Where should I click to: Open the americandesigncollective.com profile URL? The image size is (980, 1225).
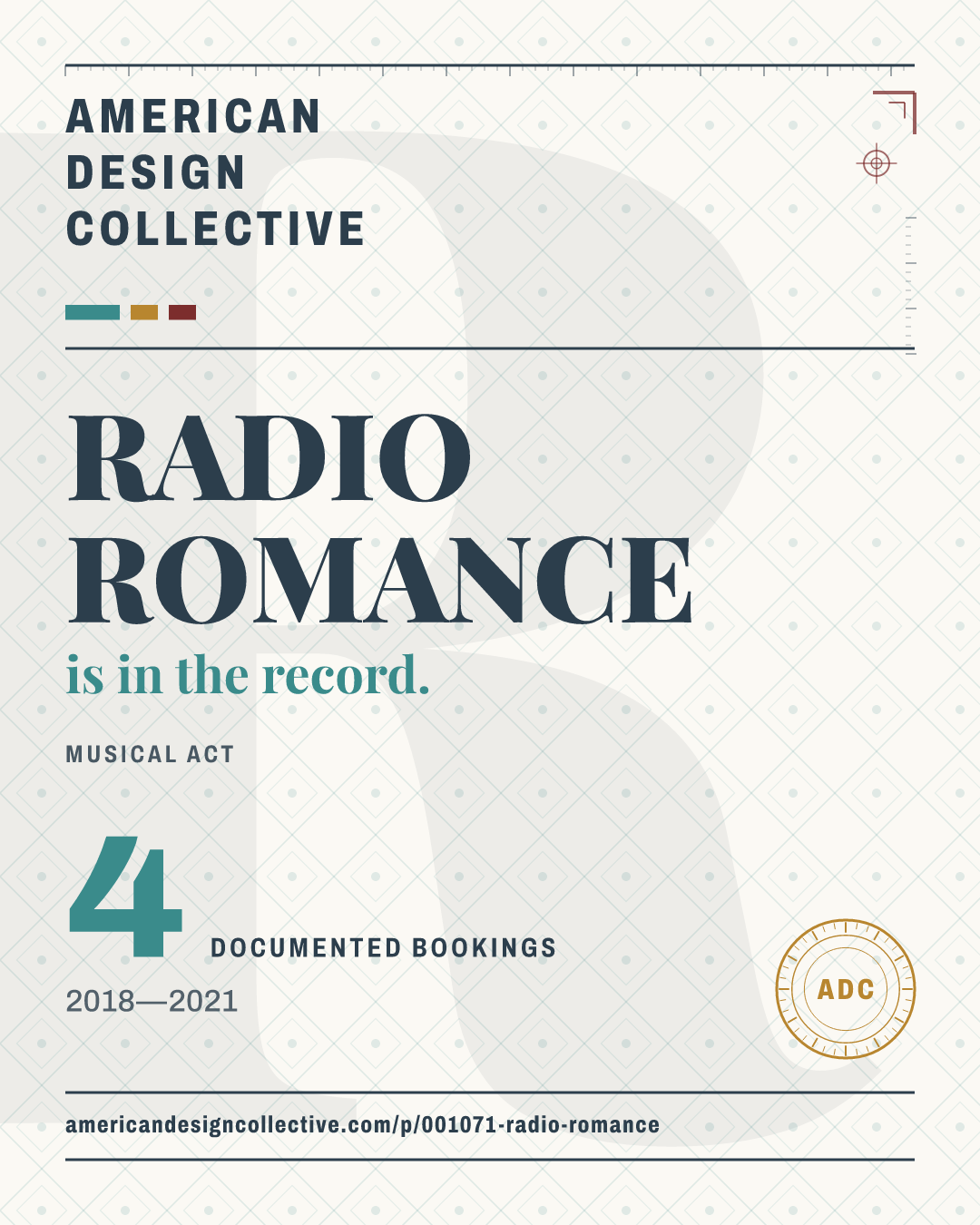pos(363,1125)
